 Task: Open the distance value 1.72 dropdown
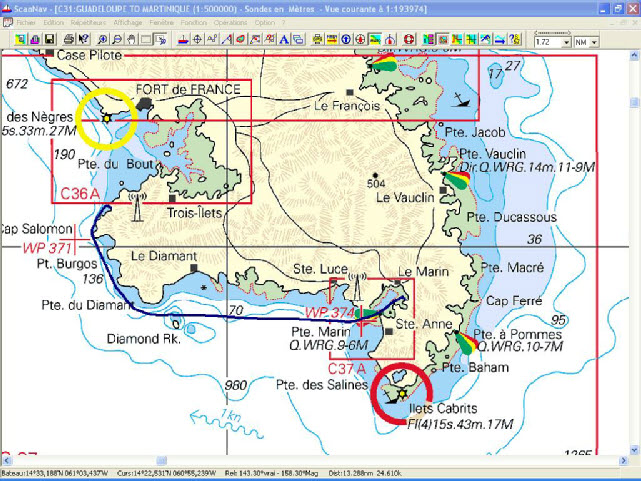tap(564, 42)
